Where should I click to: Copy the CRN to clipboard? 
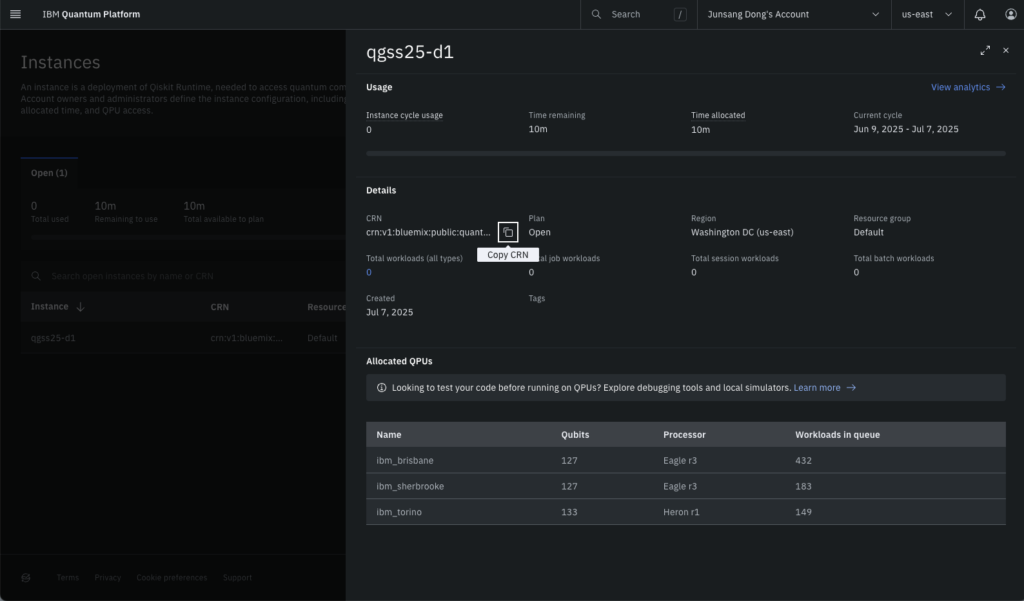click(x=508, y=232)
